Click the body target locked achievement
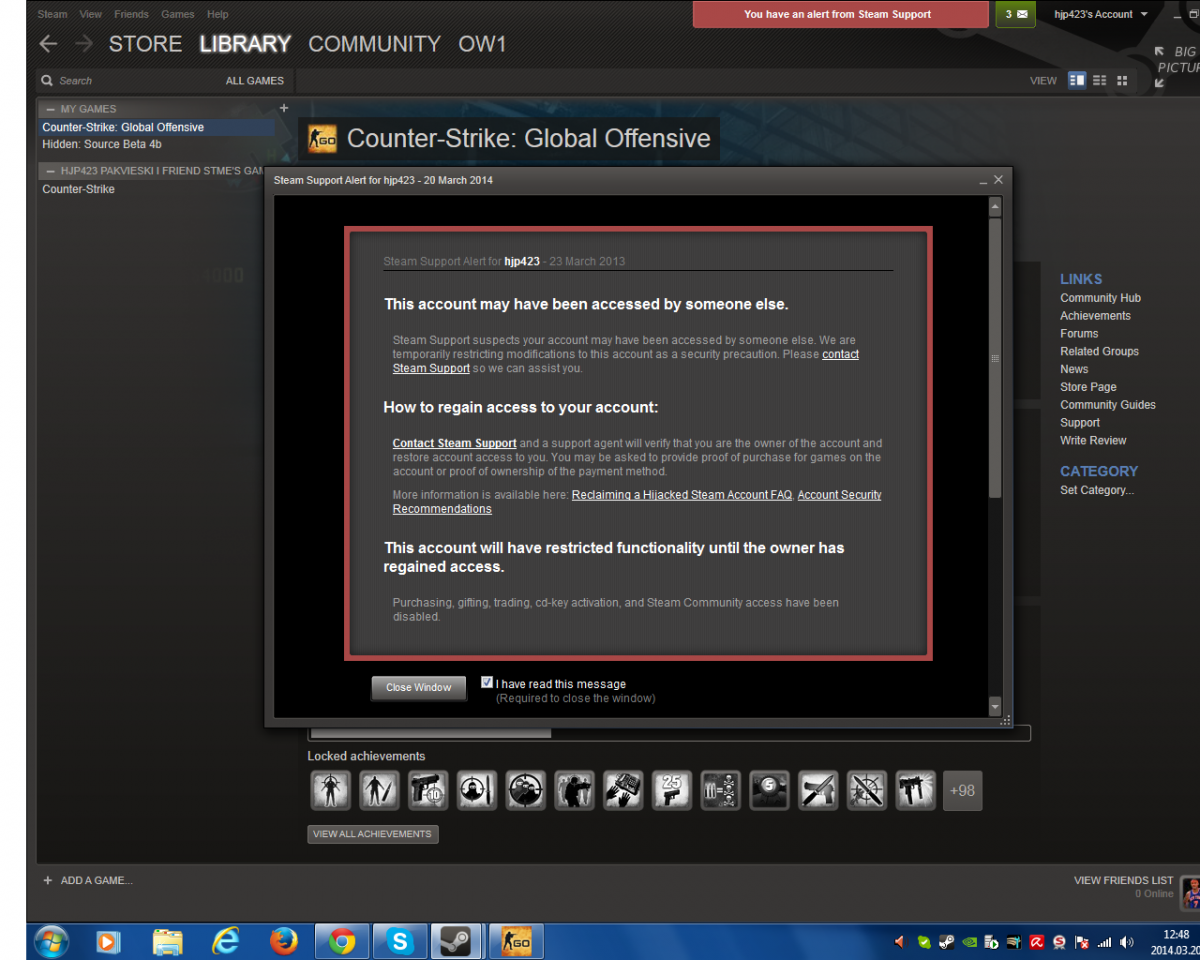1200x960 pixels. 329,790
